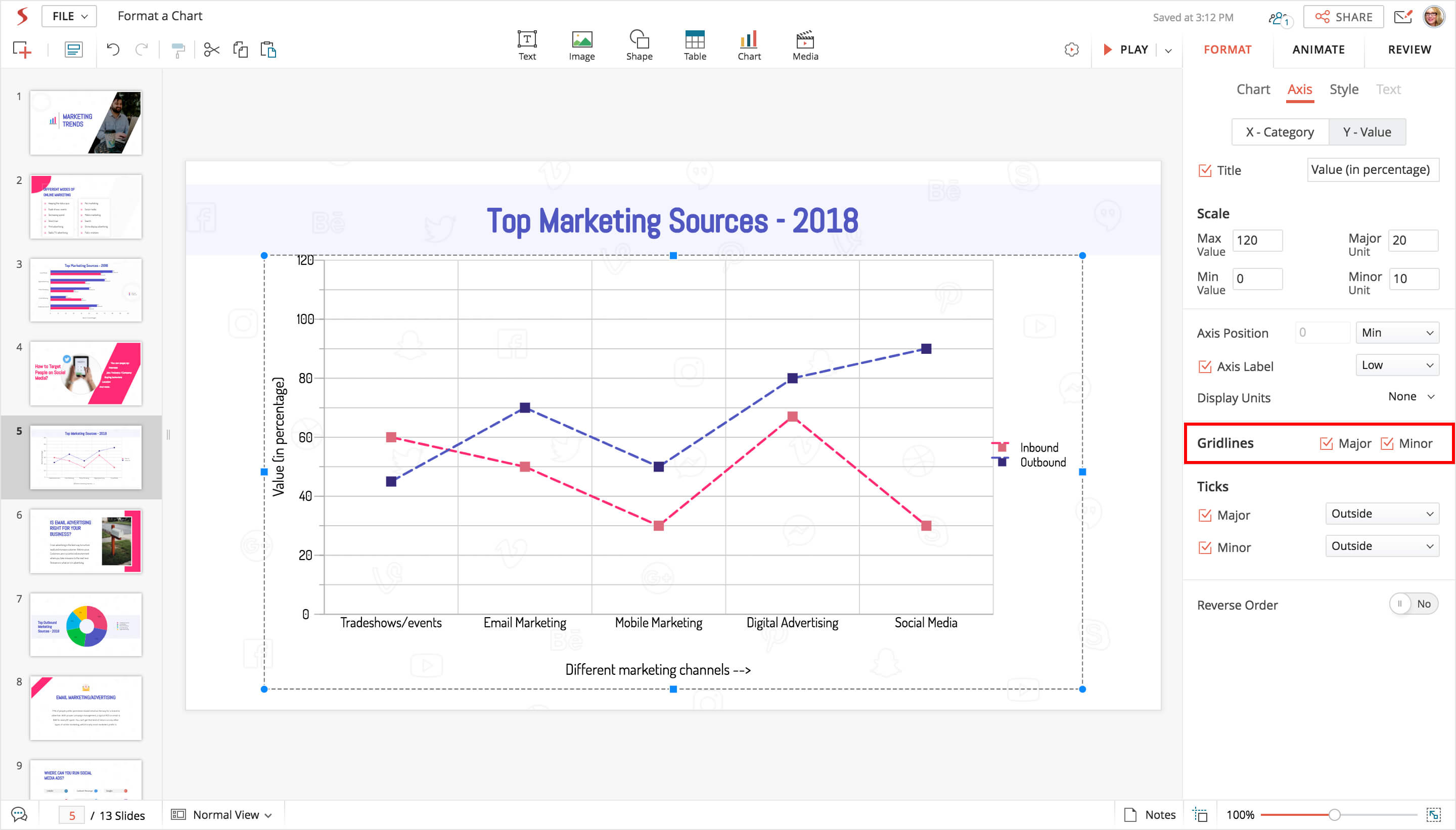
Task: Click the paint roller format painter
Action: pyautogui.click(x=178, y=50)
